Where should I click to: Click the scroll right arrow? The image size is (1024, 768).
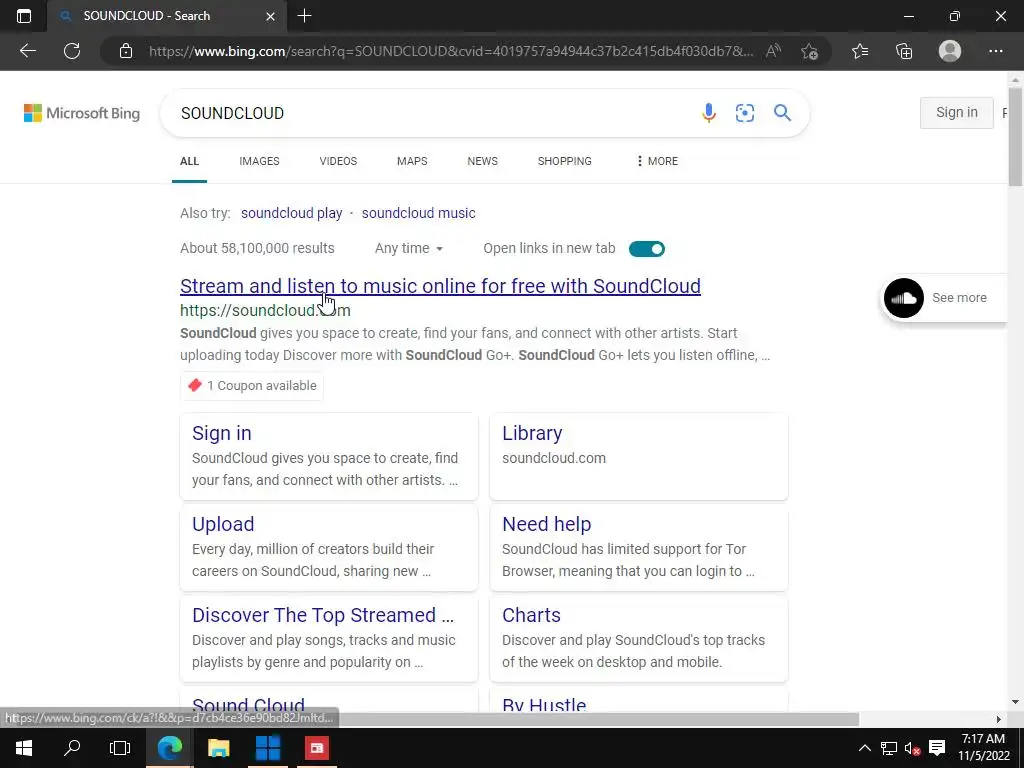[x=999, y=719]
